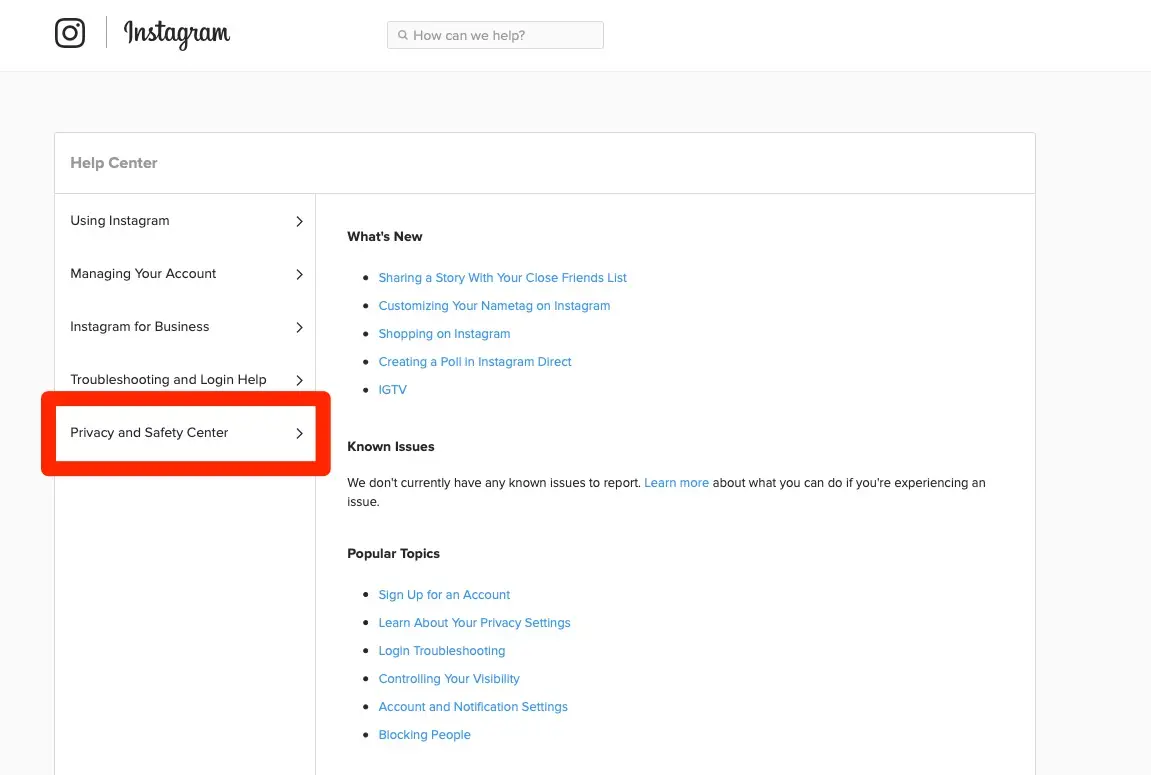1151x775 pixels.
Task: Open the Shopping on Instagram link
Action: coord(444,333)
